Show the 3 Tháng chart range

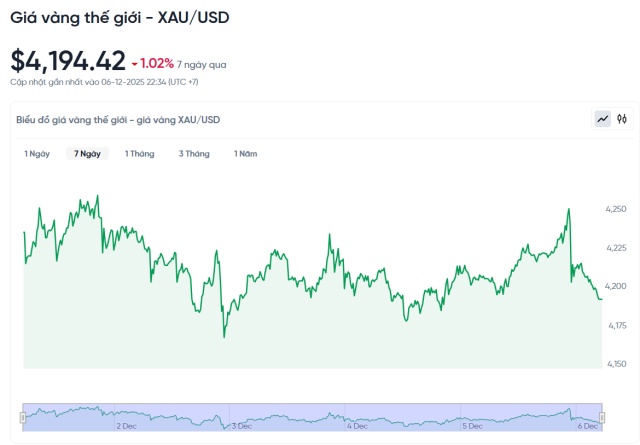pos(194,154)
